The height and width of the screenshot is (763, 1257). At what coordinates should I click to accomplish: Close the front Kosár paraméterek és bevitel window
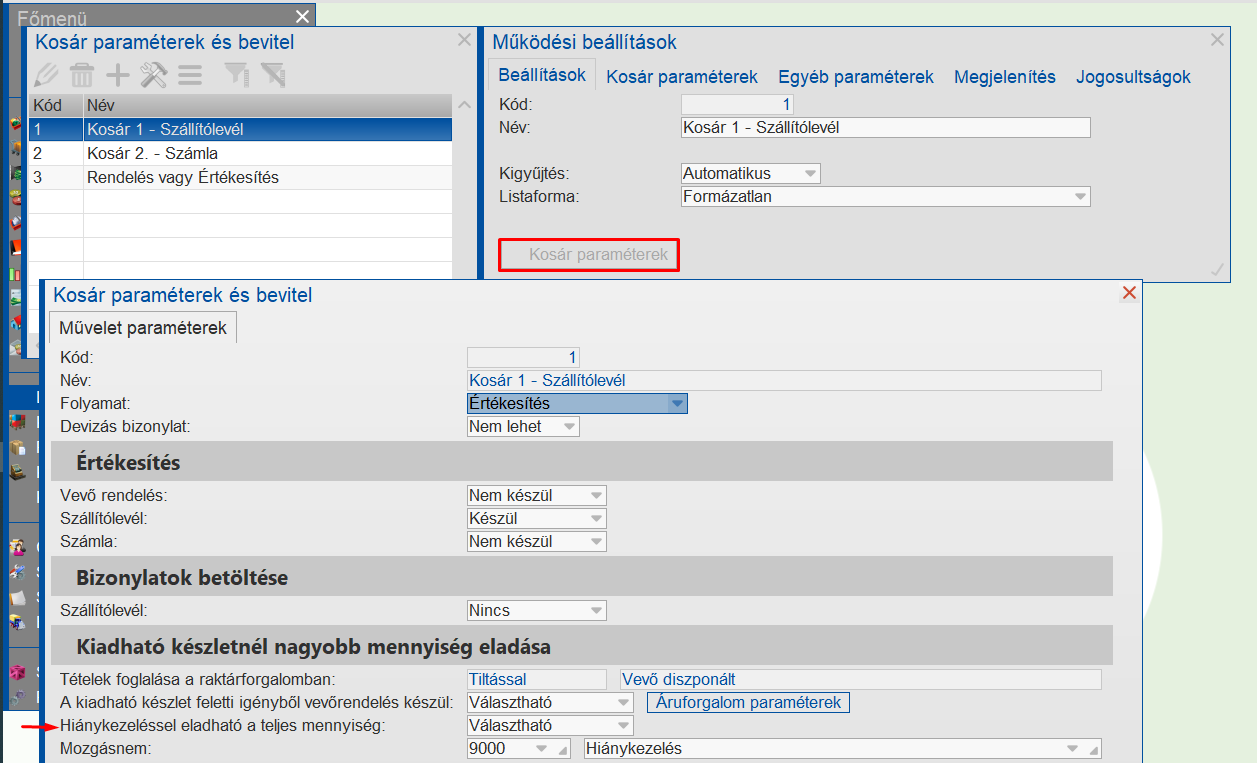(1129, 293)
